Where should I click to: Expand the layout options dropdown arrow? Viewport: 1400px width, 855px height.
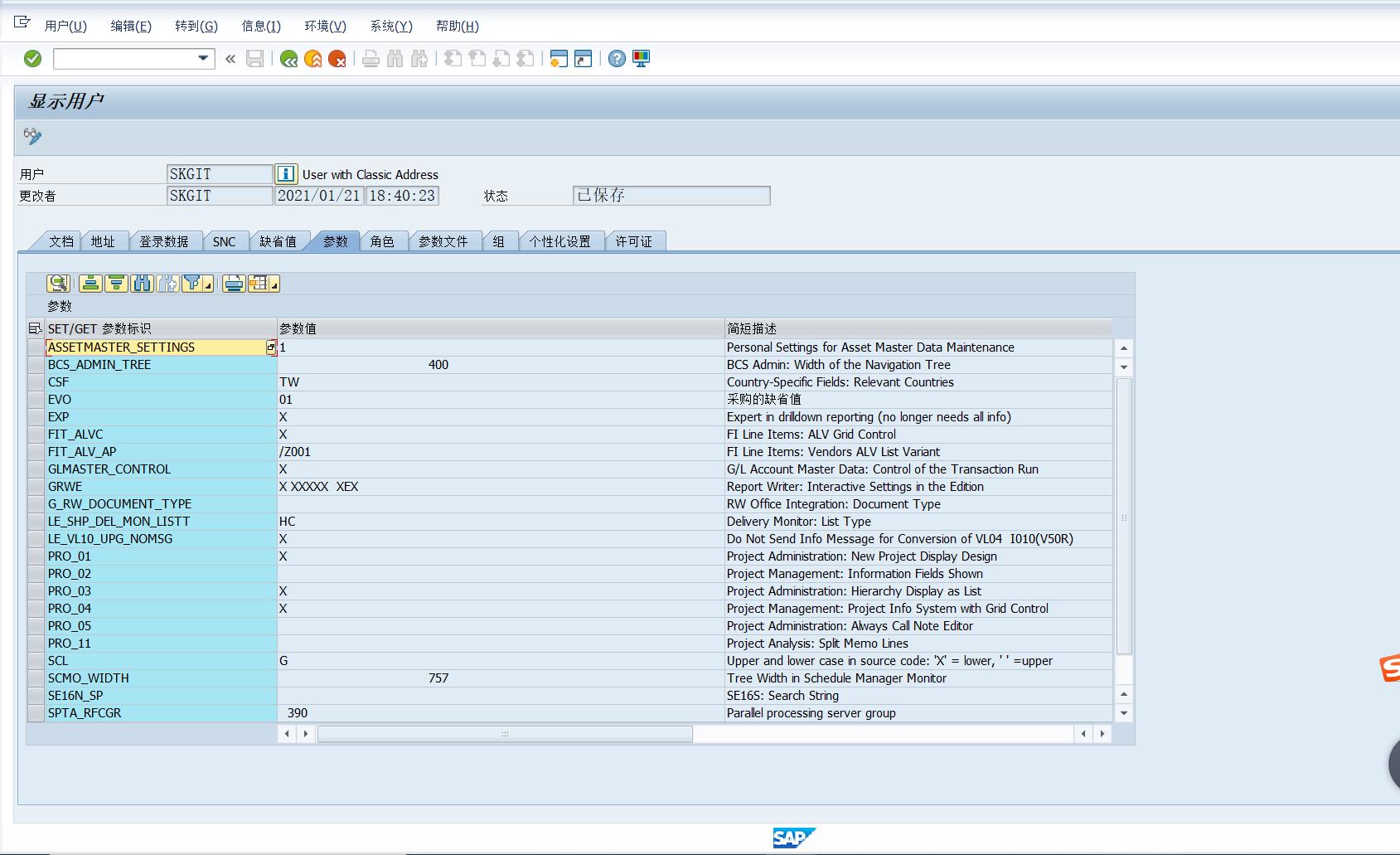pyautogui.click(x=274, y=284)
